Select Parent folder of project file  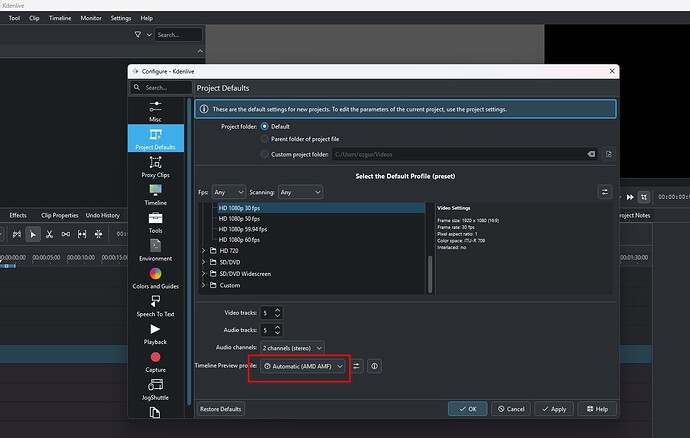click(x=264, y=139)
